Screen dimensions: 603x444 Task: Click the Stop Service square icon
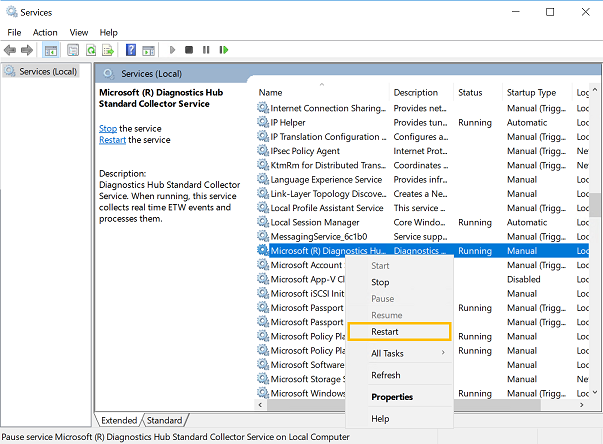tap(189, 50)
